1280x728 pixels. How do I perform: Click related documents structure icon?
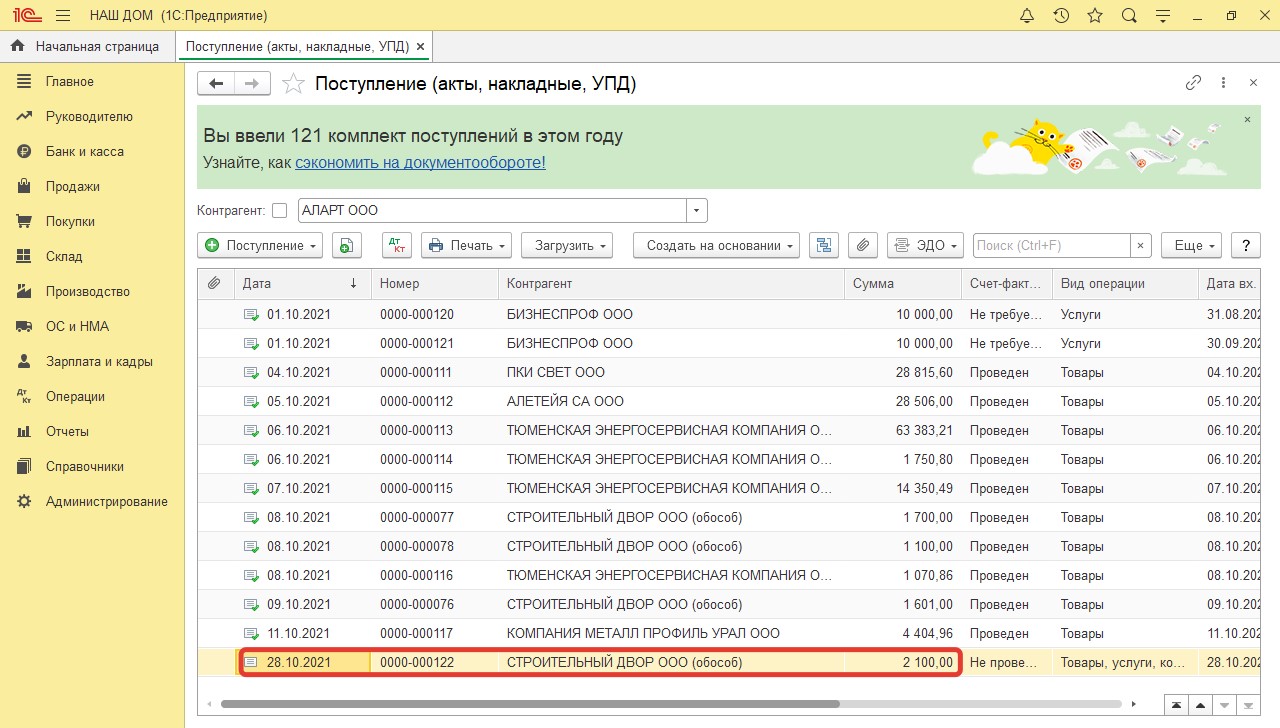824,245
